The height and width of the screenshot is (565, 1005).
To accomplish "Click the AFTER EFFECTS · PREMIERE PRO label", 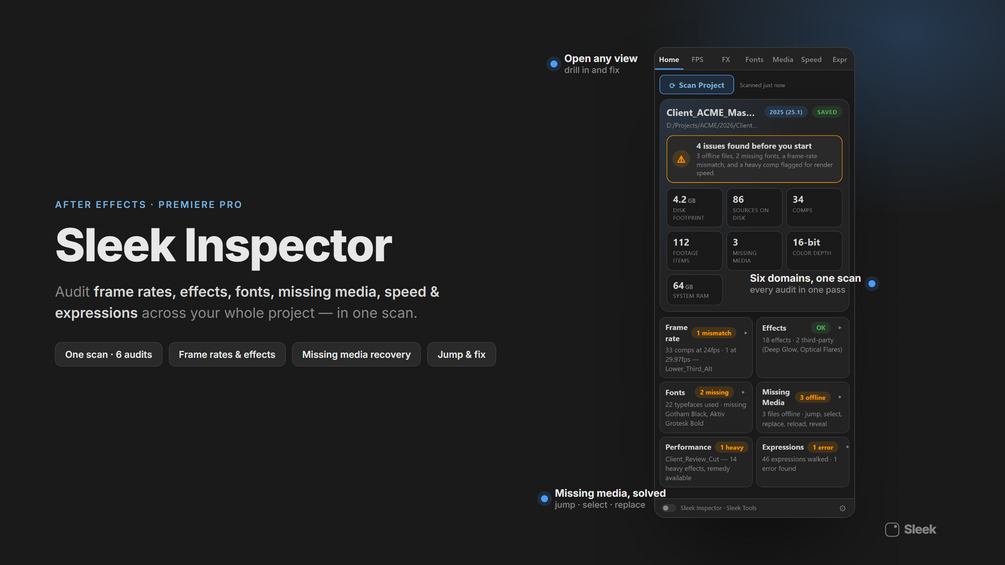I will coord(149,205).
